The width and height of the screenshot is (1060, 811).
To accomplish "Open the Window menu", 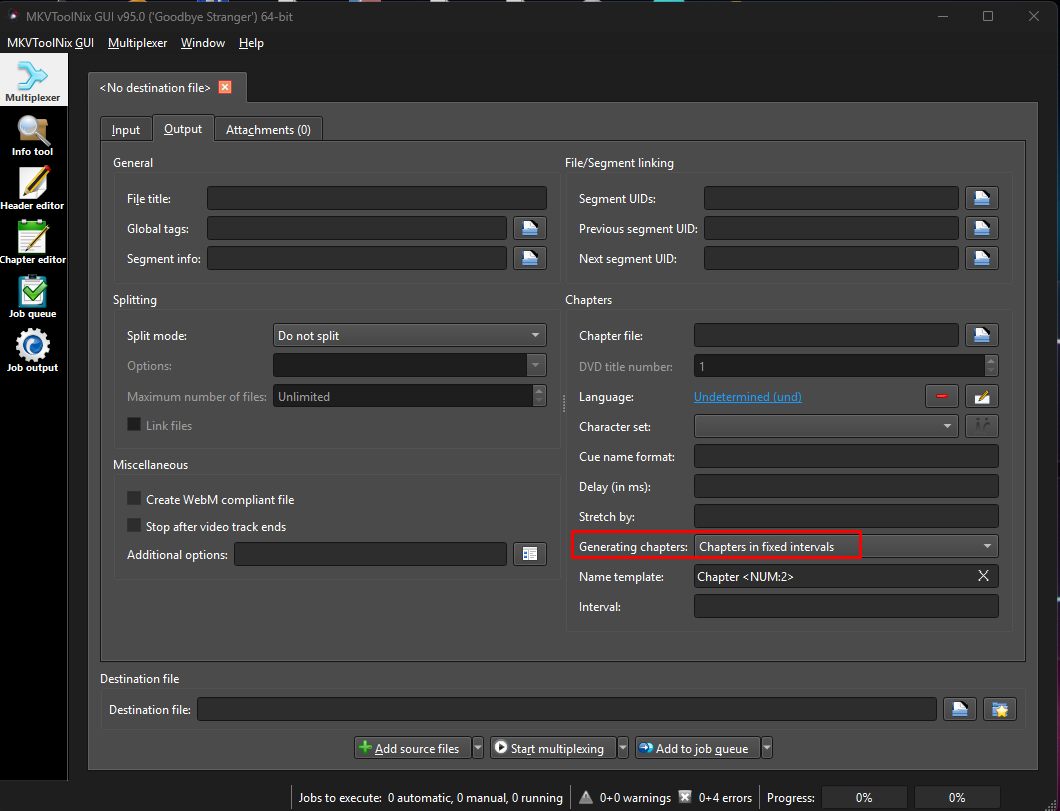I will click(x=203, y=43).
